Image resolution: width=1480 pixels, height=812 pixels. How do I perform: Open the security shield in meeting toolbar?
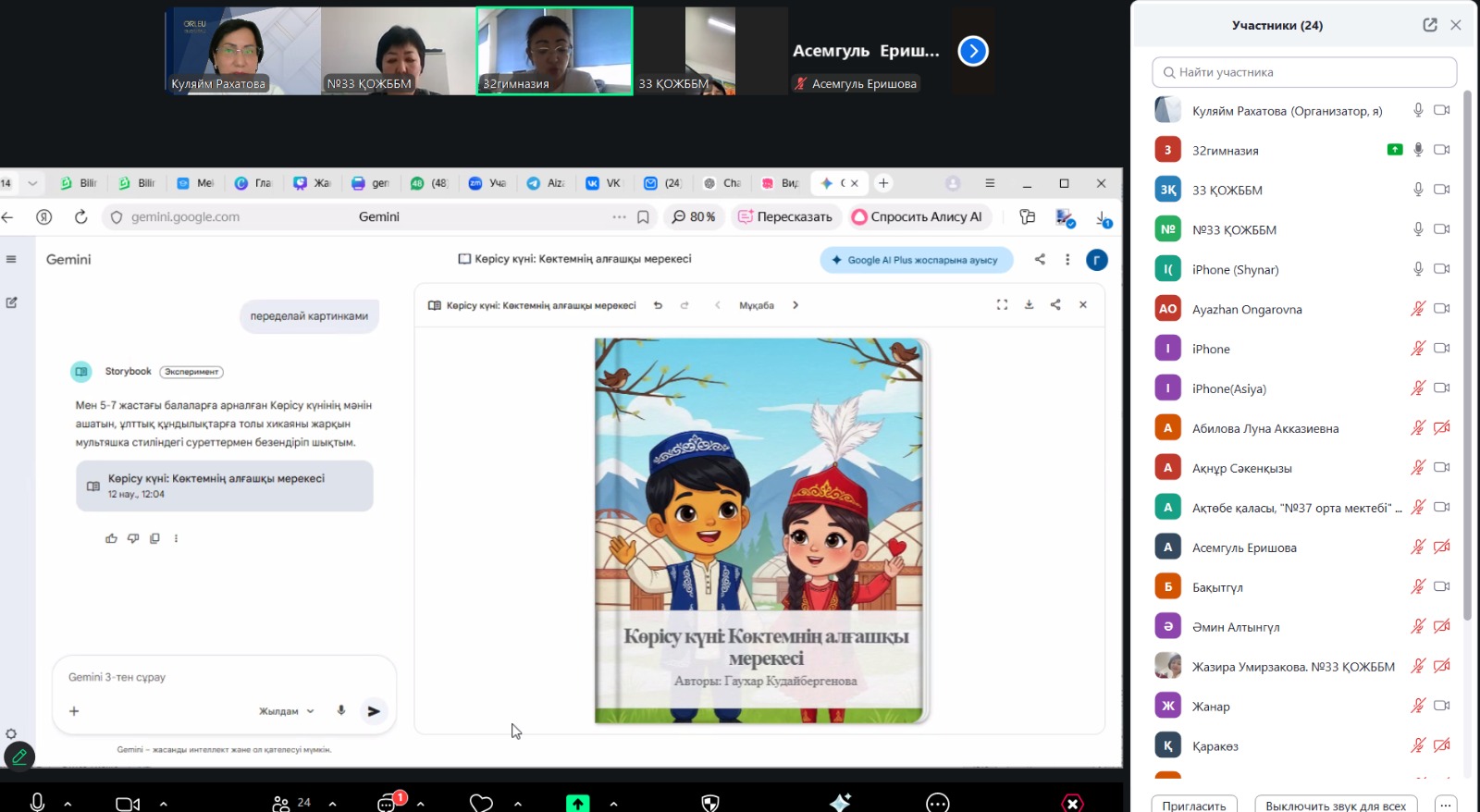(710, 803)
